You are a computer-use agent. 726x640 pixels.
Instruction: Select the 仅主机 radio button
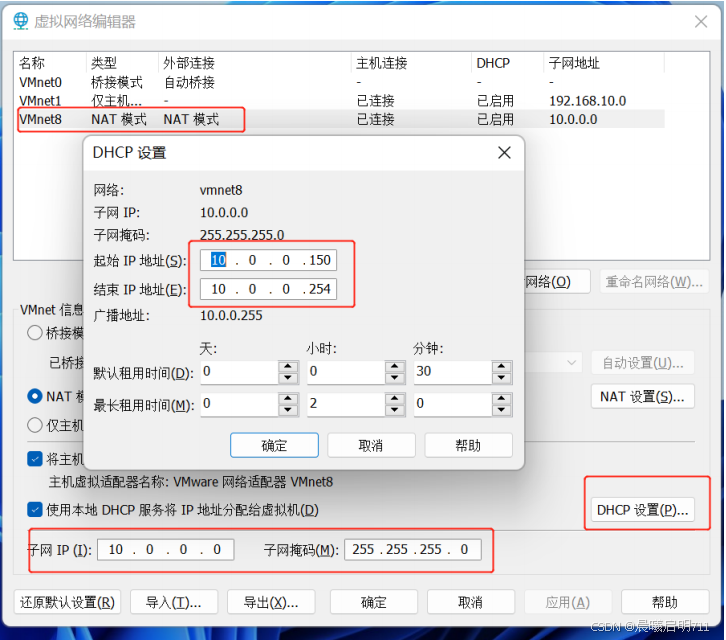(x=35, y=425)
